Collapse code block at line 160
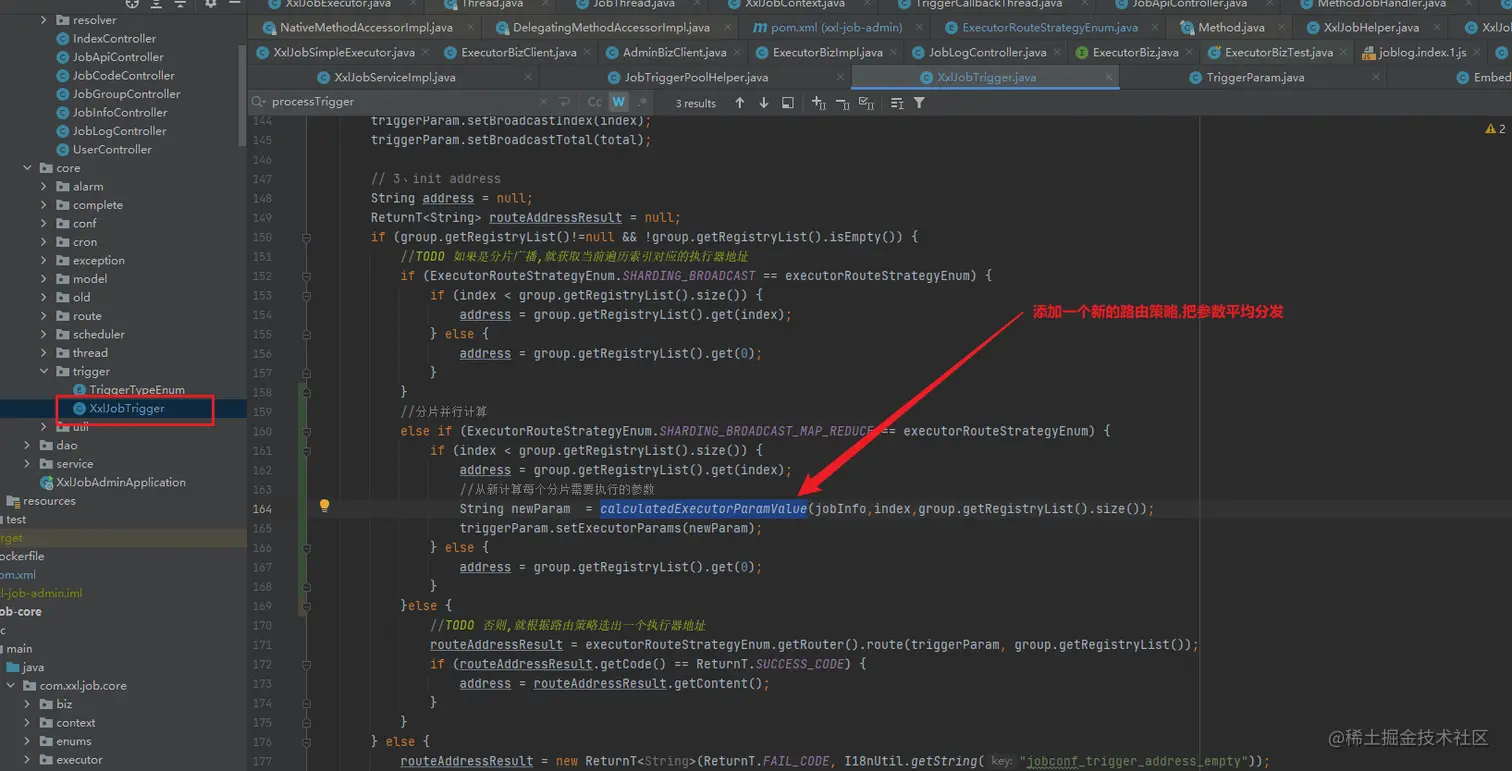The width and height of the screenshot is (1512, 771). [306, 431]
